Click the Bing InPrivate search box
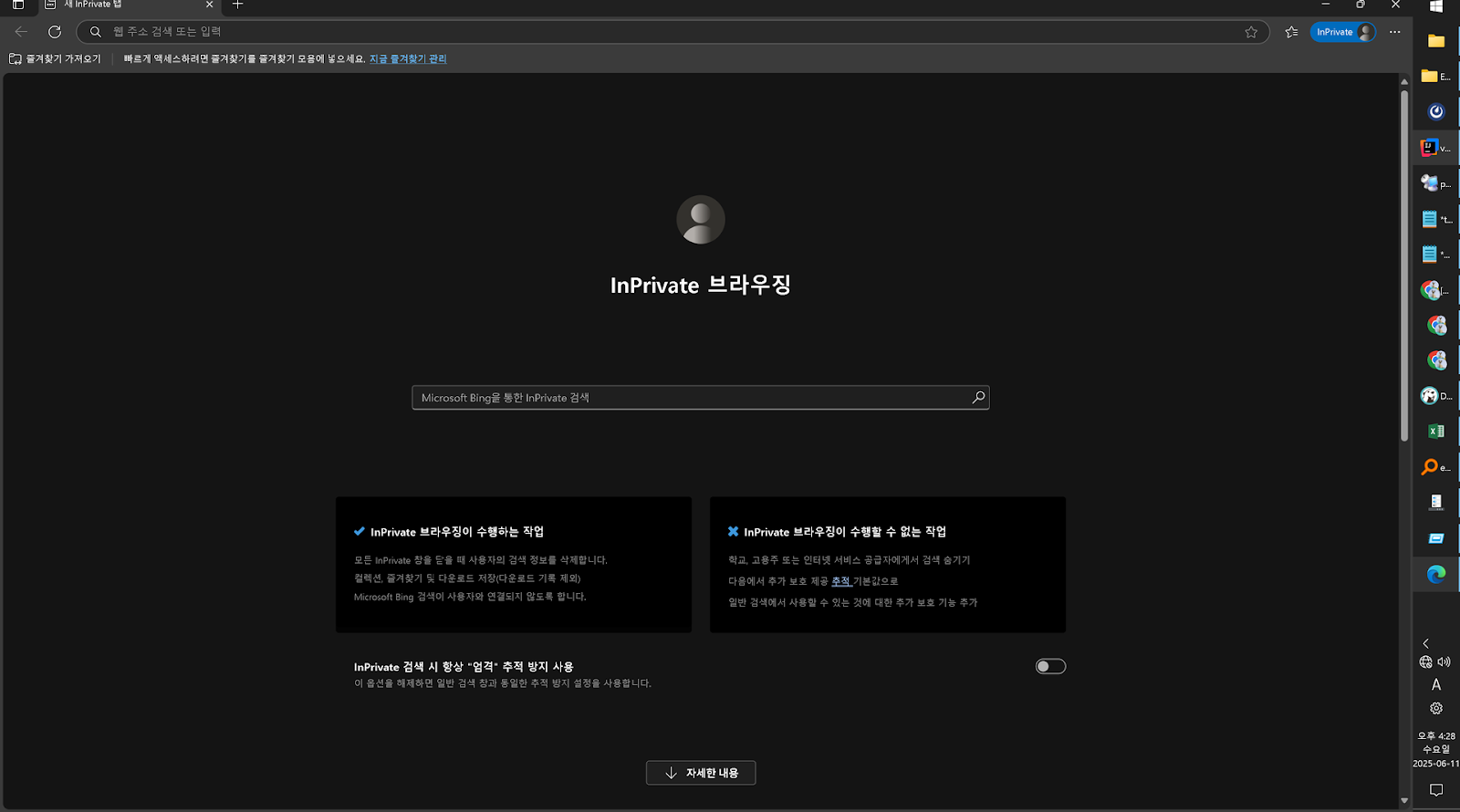The width and height of the screenshot is (1460, 812). click(700, 398)
